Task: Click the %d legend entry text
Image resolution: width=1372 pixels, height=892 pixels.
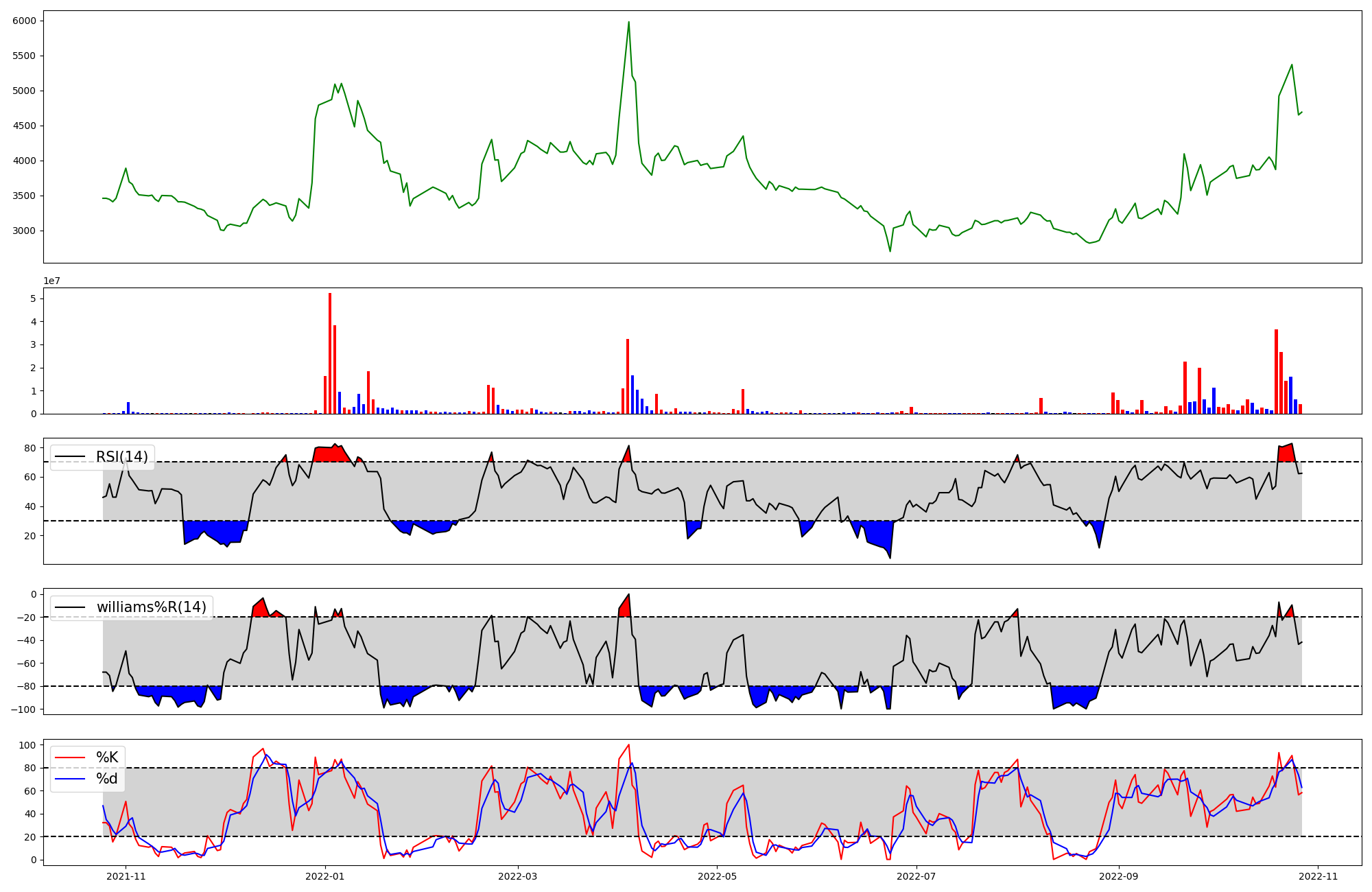Action: (107, 779)
